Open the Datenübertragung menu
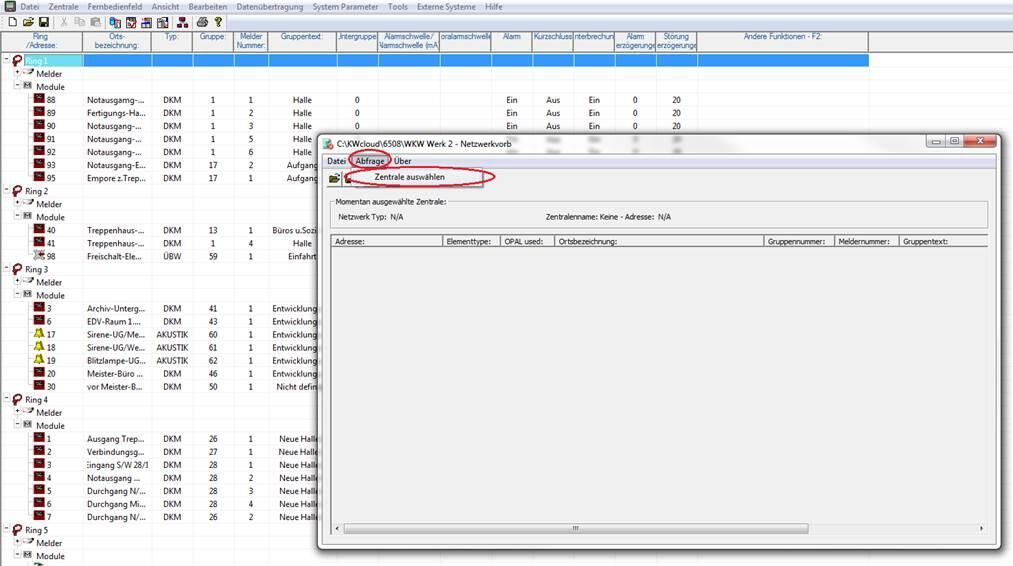1013x566 pixels. (x=269, y=6)
